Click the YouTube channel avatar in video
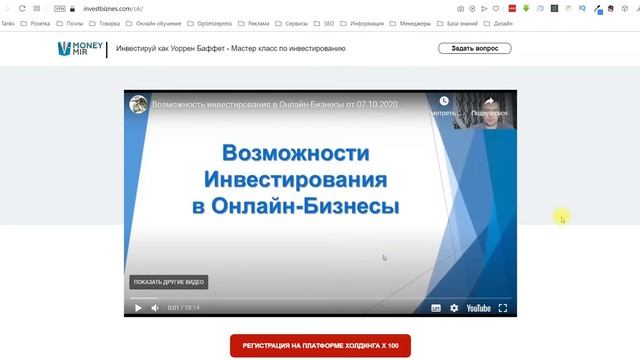 coord(138,104)
